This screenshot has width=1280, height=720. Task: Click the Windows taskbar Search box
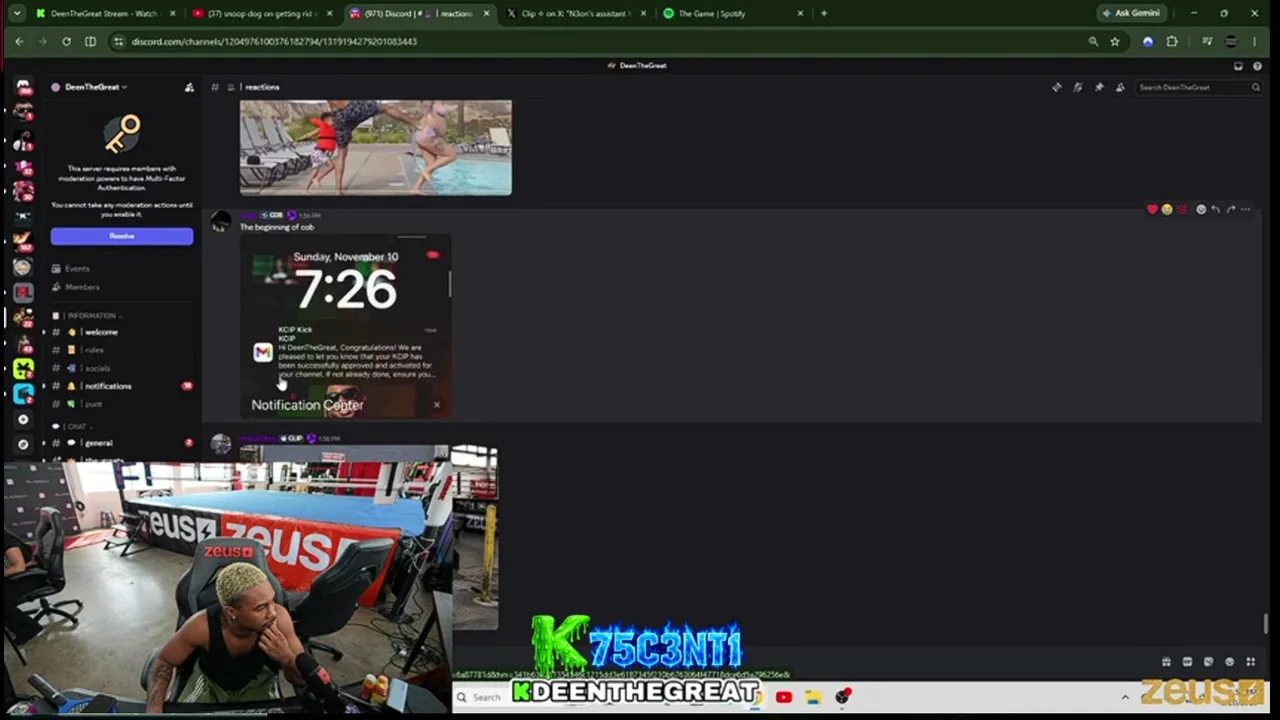coord(486,697)
